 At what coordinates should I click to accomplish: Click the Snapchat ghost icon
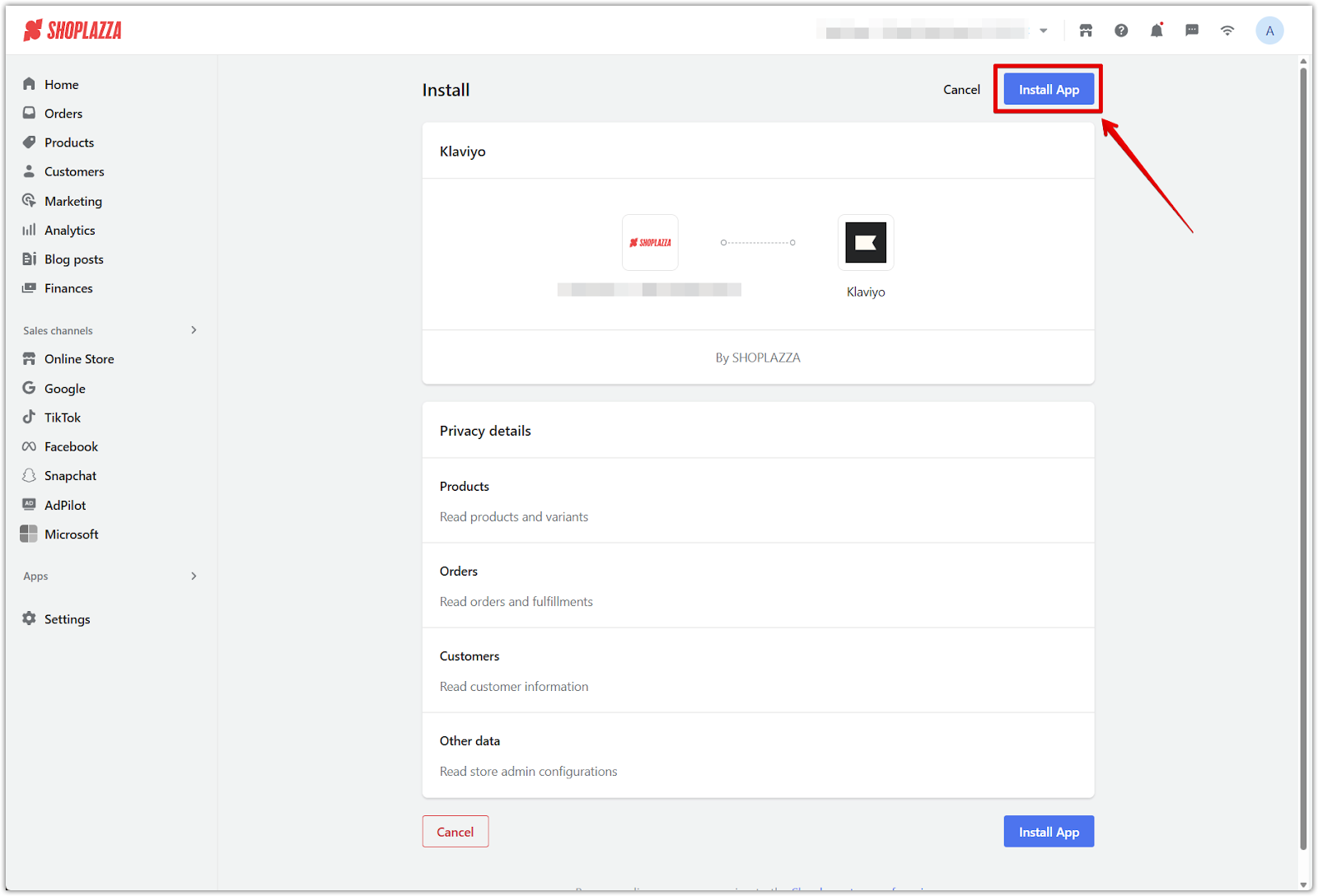tap(30, 475)
